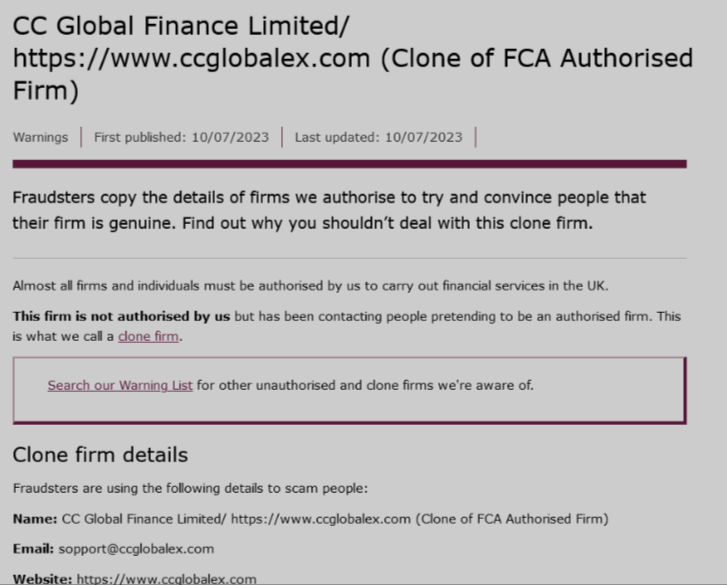Click the "CC Global Finance Limited/" page title
The height and width of the screenshot is (585, 727).
(x=181, y=25)
